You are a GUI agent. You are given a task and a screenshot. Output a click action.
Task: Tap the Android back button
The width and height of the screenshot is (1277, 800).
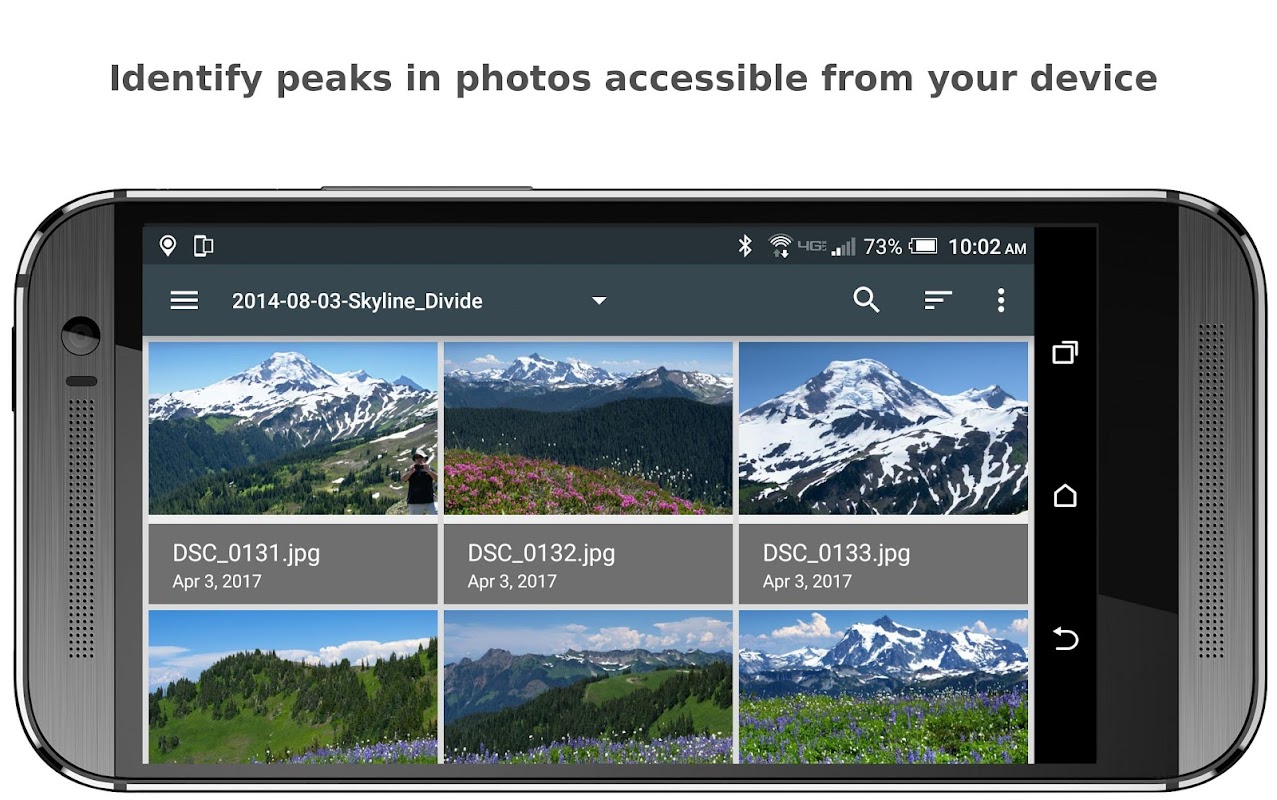coord(1065,638)
